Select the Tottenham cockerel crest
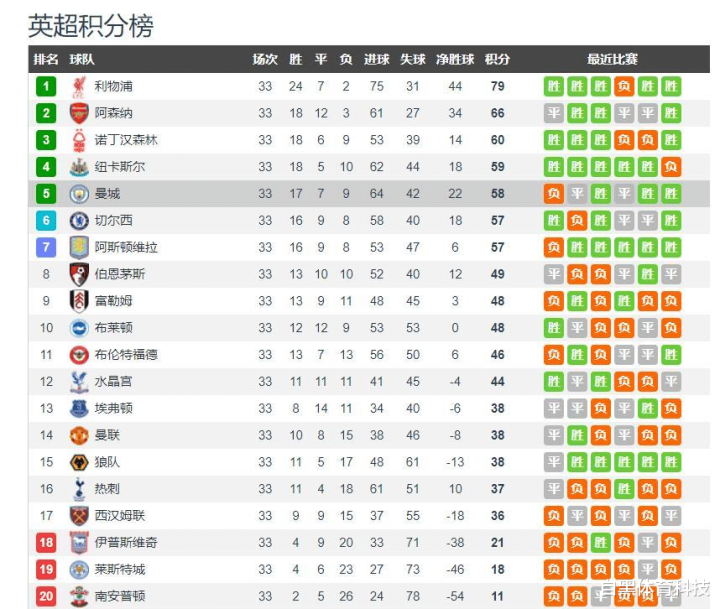The height and width of the screenshot is (609, 720). tap(79, 489)
